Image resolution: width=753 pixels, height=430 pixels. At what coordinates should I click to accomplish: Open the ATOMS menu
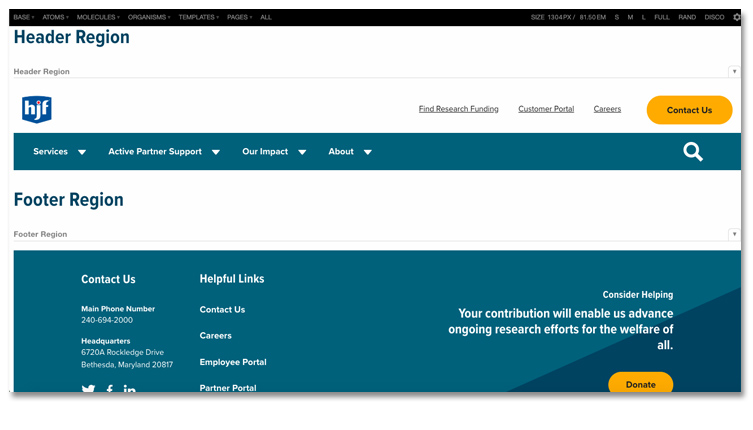[55, 17]
